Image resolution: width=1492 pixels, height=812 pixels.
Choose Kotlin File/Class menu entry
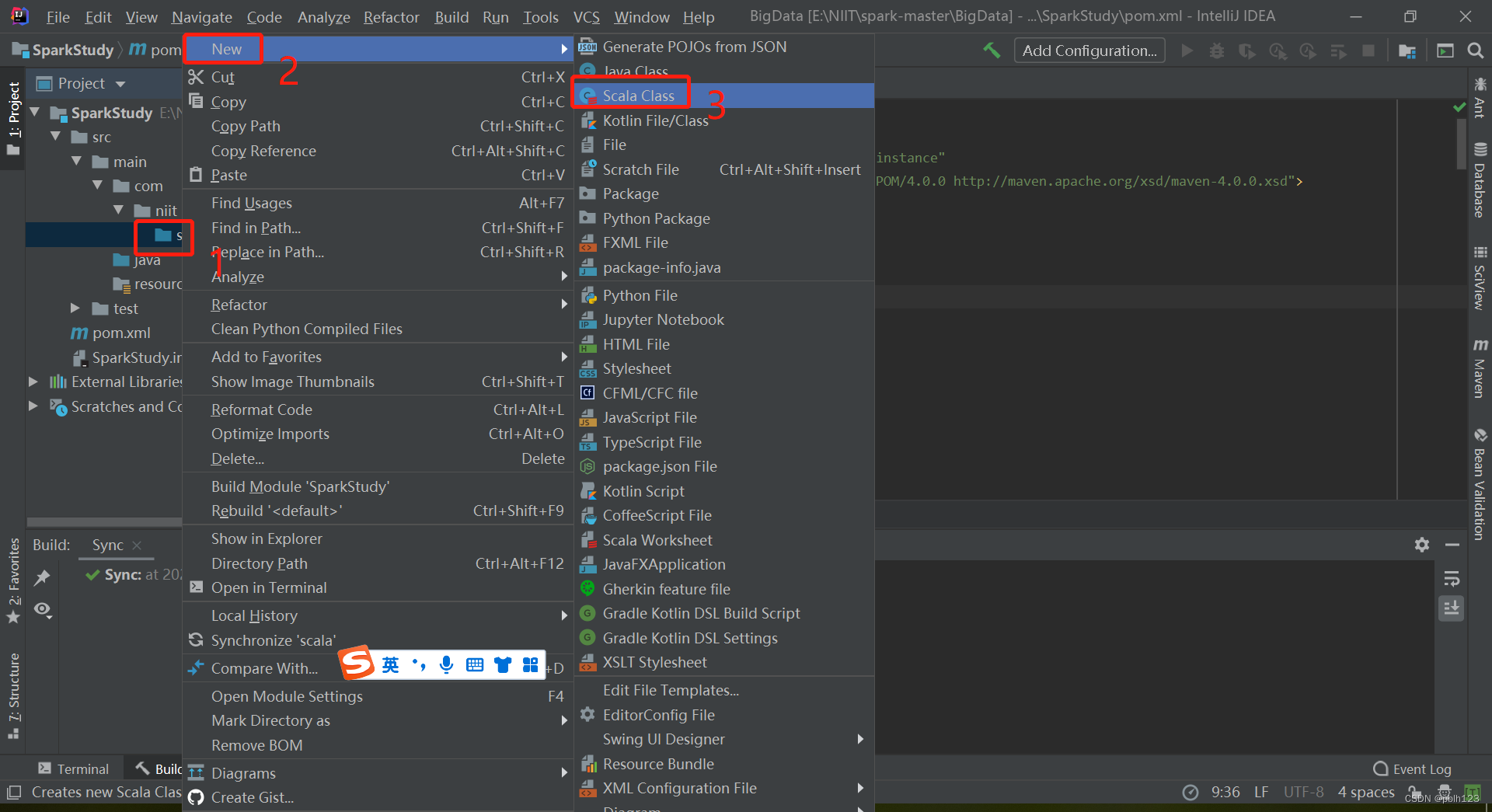pos(724,120)
